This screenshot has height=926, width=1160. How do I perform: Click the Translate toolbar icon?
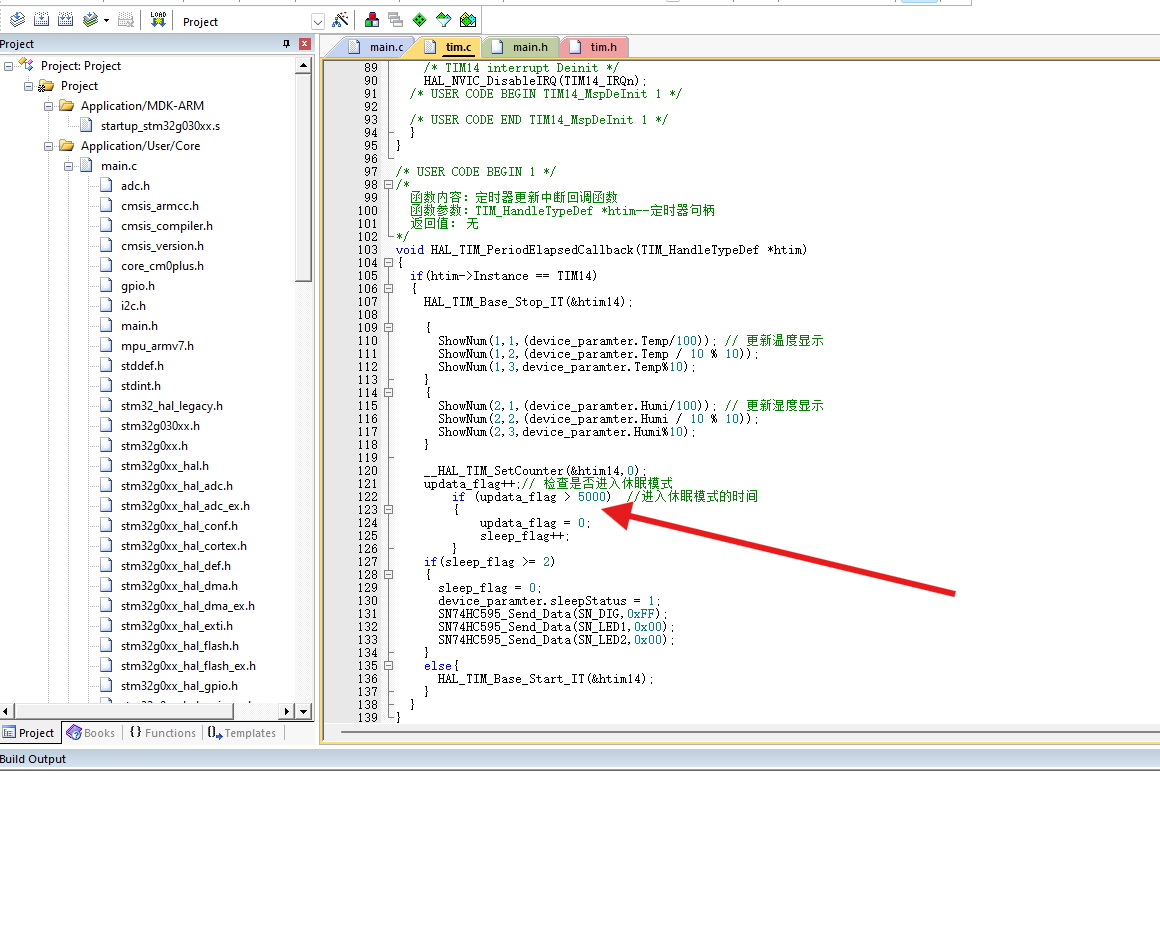(x=17, y=20)
